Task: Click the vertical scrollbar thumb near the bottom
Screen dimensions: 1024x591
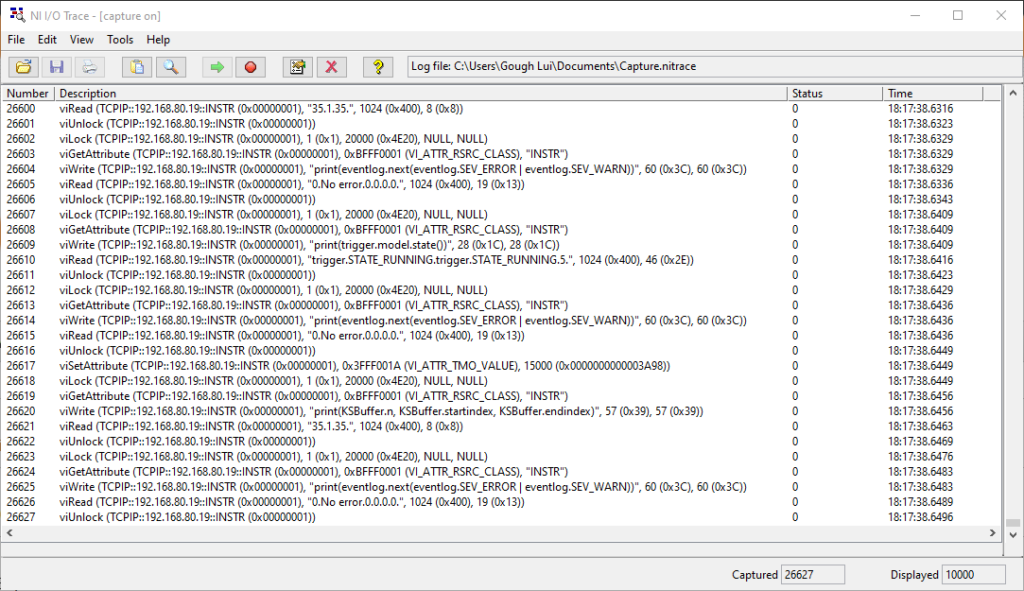Action: tap(1013, 522)
